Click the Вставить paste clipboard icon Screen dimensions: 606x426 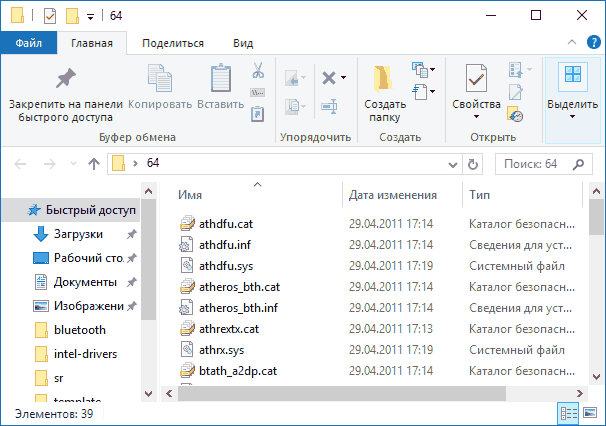pos(221,78)
